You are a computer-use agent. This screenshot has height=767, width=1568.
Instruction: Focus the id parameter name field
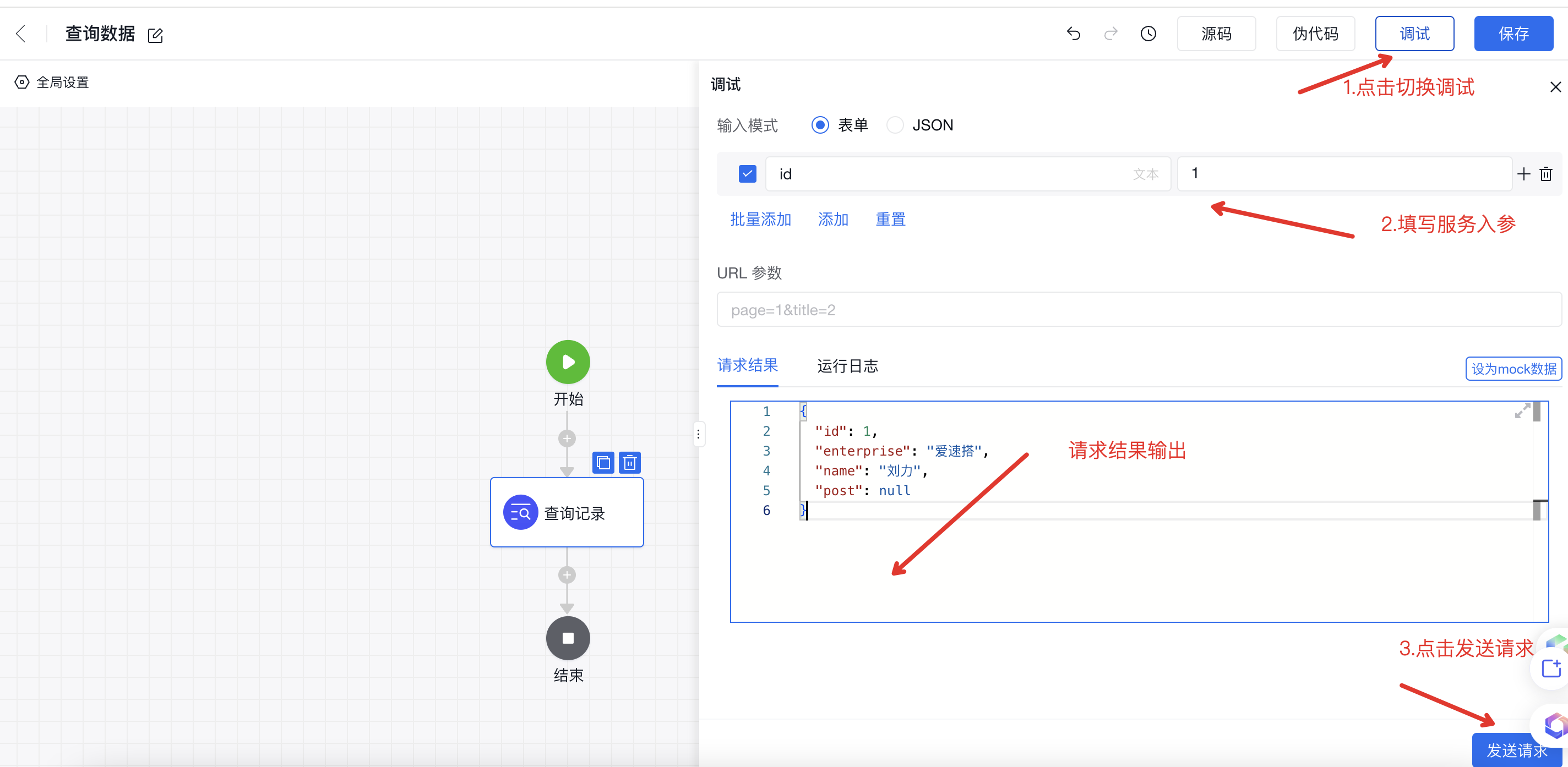tap(968, 174)
